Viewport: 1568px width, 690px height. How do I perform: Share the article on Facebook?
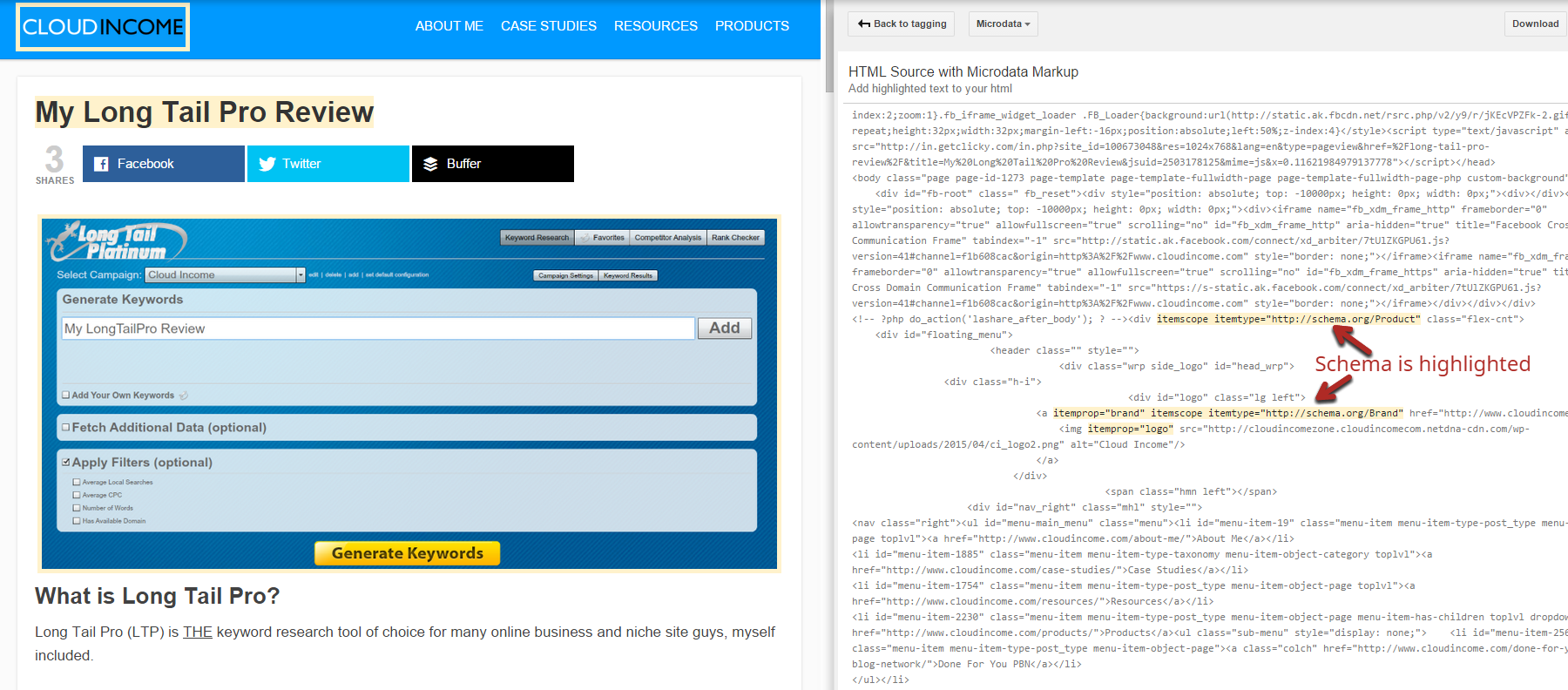[x=164, y=164]
